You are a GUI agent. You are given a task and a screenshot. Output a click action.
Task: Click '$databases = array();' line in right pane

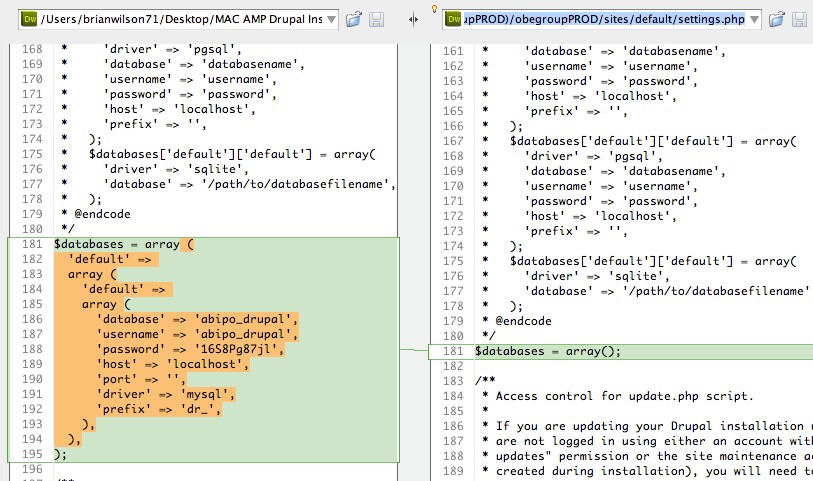[x=548, y=351]
